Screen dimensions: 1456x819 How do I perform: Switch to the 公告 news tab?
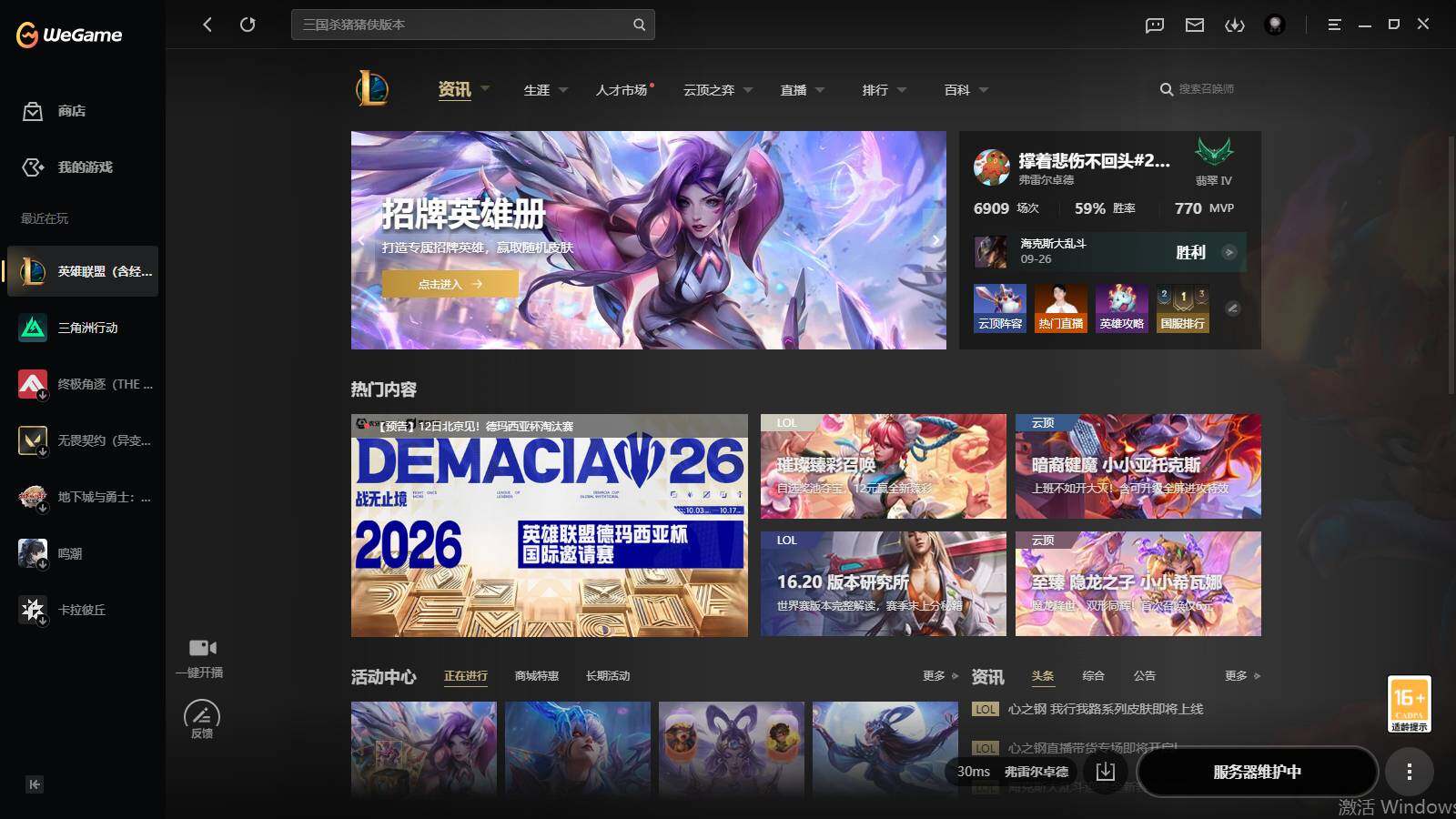1144,676
